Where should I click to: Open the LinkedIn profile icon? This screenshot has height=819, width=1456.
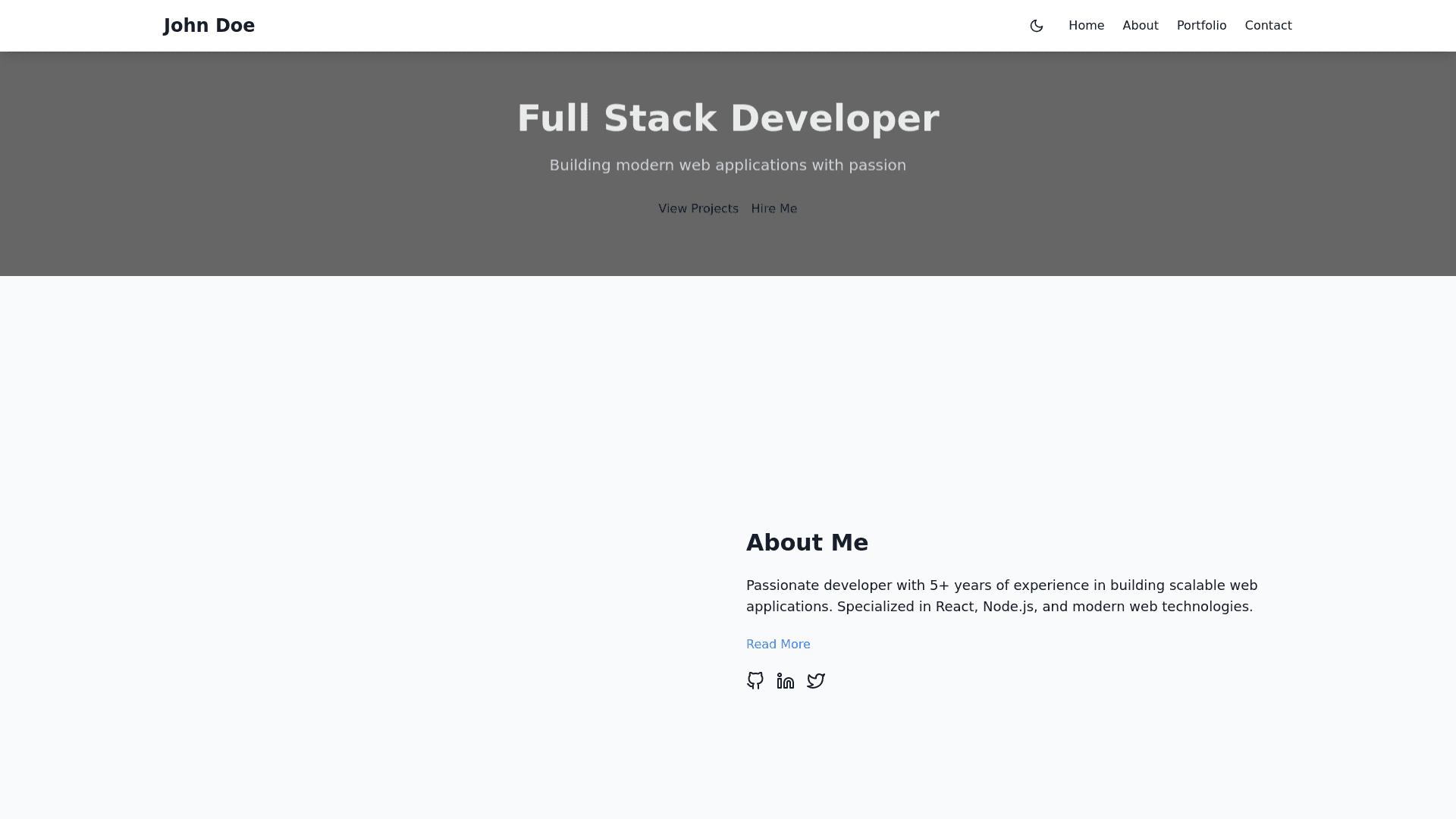pyautogui.click(x=785, y=680)
